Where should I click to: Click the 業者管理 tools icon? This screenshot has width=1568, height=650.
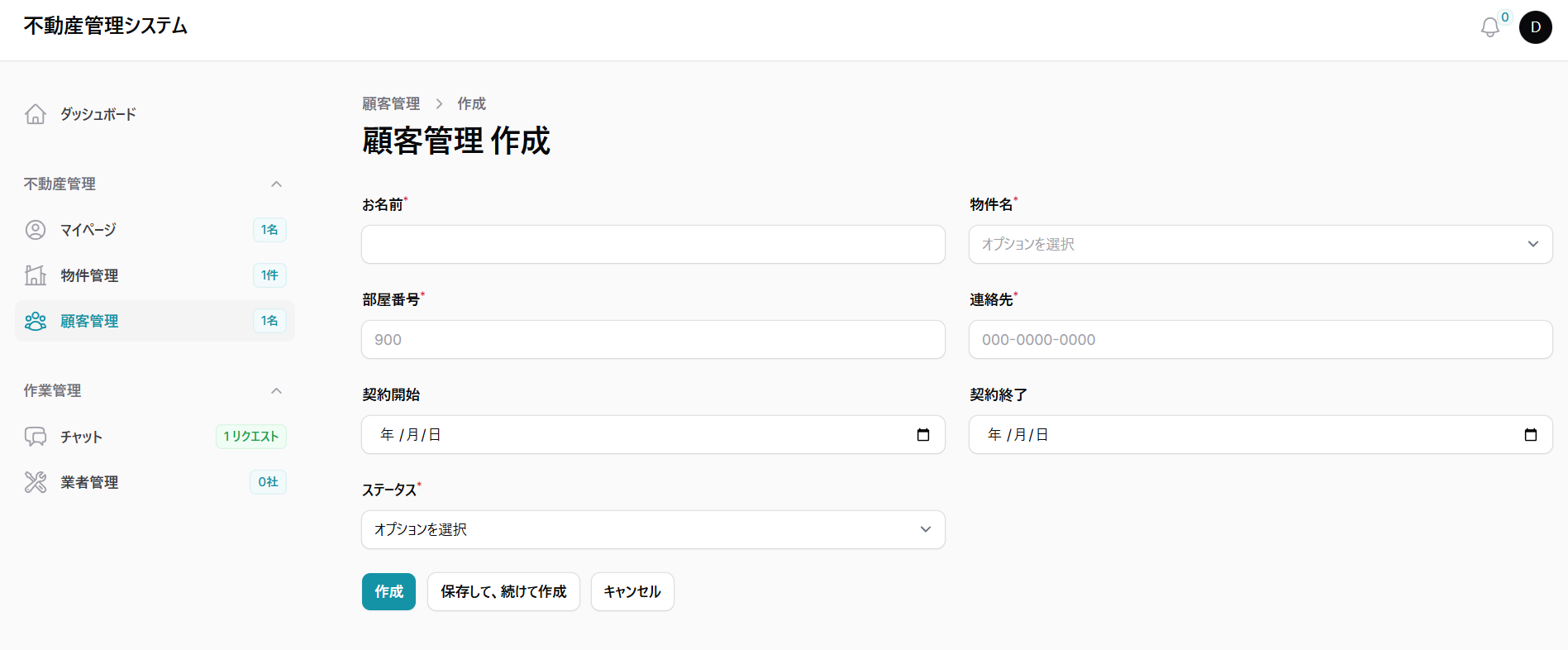click(x=36, y=482)
